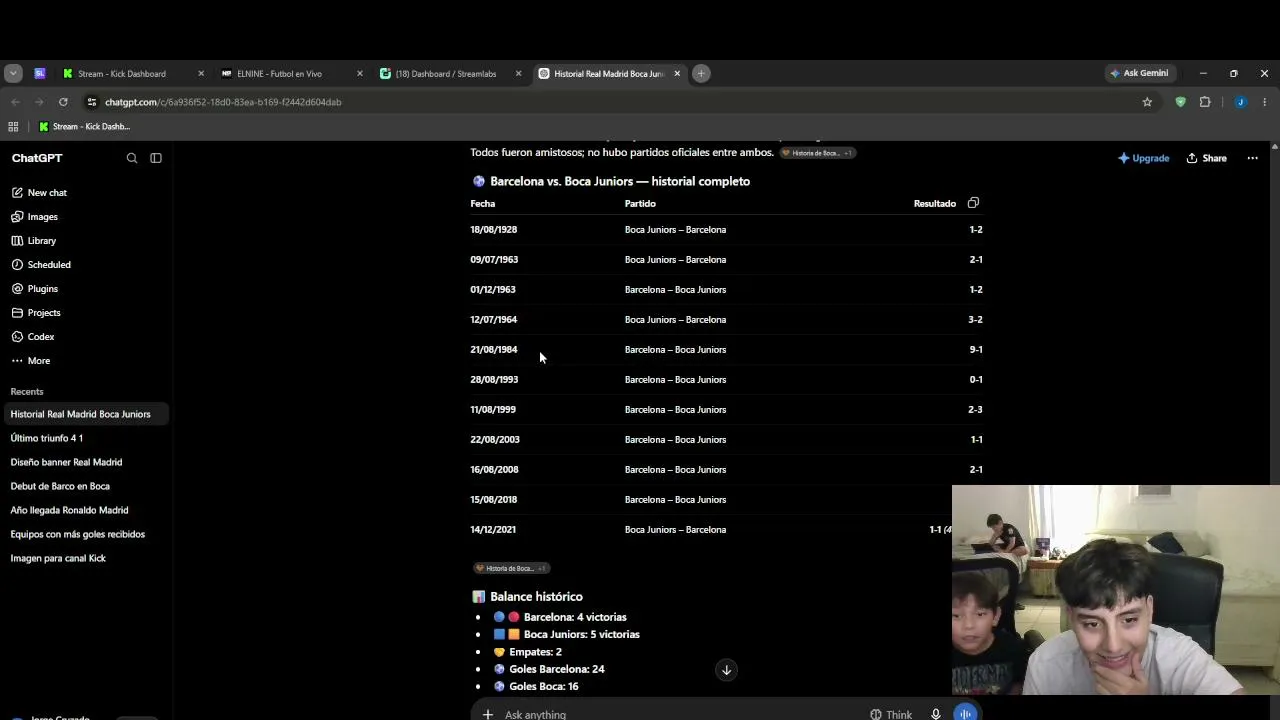Switch to Stream - Kick Dashboard tab
This screenshot has height=720, width=1280.
[x=134, y=73]
